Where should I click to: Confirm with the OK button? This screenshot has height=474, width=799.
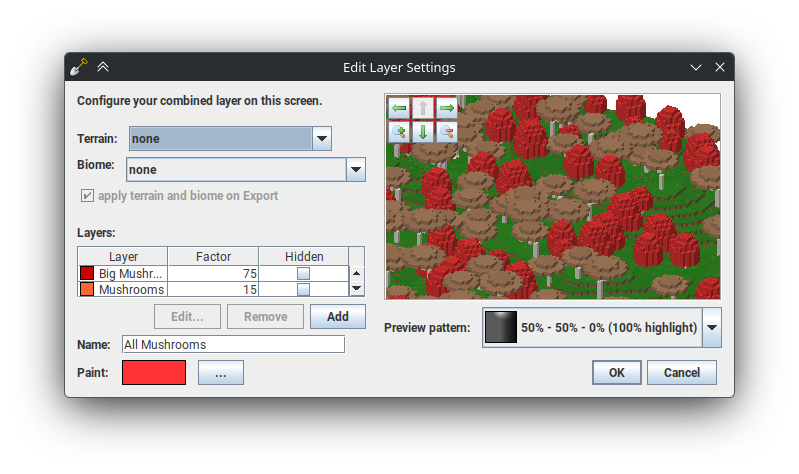pyautogui.click(x=617, y=373)
